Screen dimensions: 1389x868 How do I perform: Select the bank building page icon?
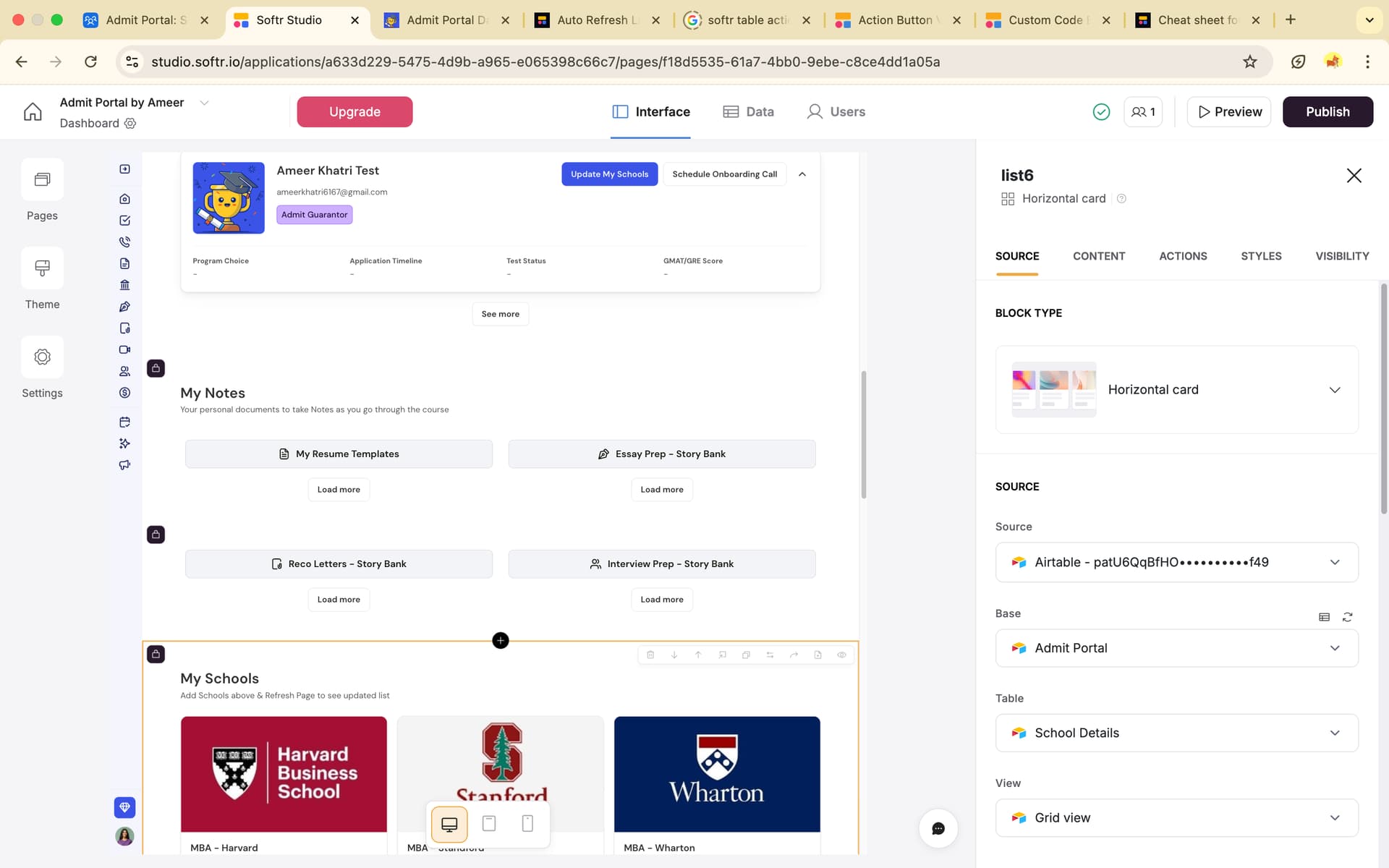click(124, 285)
